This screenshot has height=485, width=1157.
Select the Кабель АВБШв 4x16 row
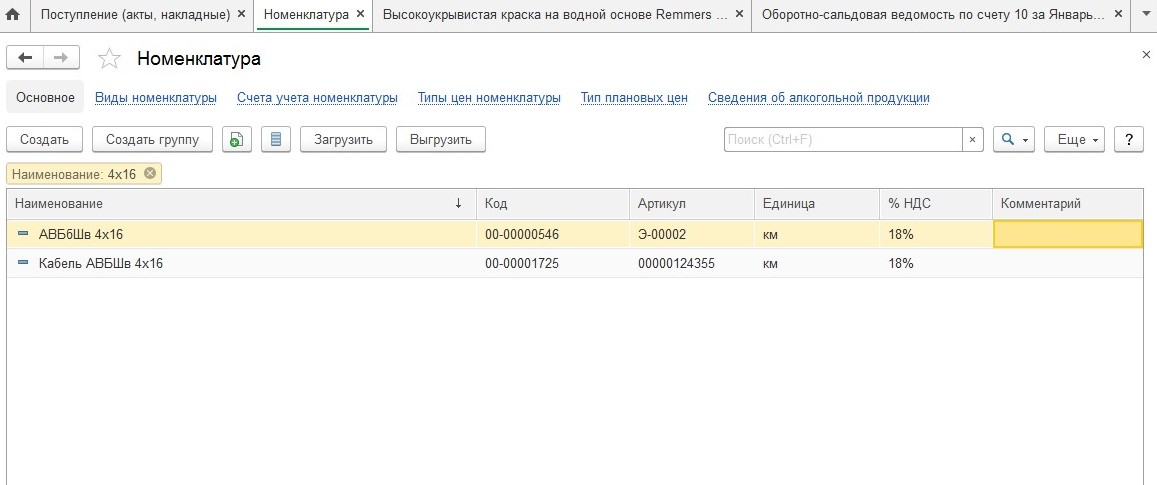(100, 264)
